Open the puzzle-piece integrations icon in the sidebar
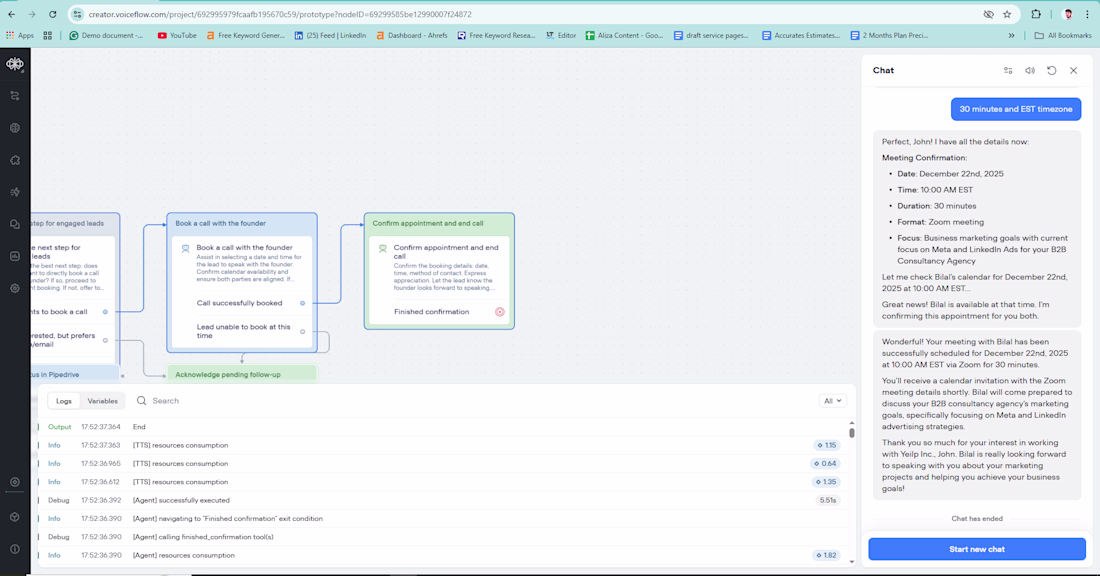Viewport: 1100px width, 576px height. pyautogui.click(x=15, y=160)
